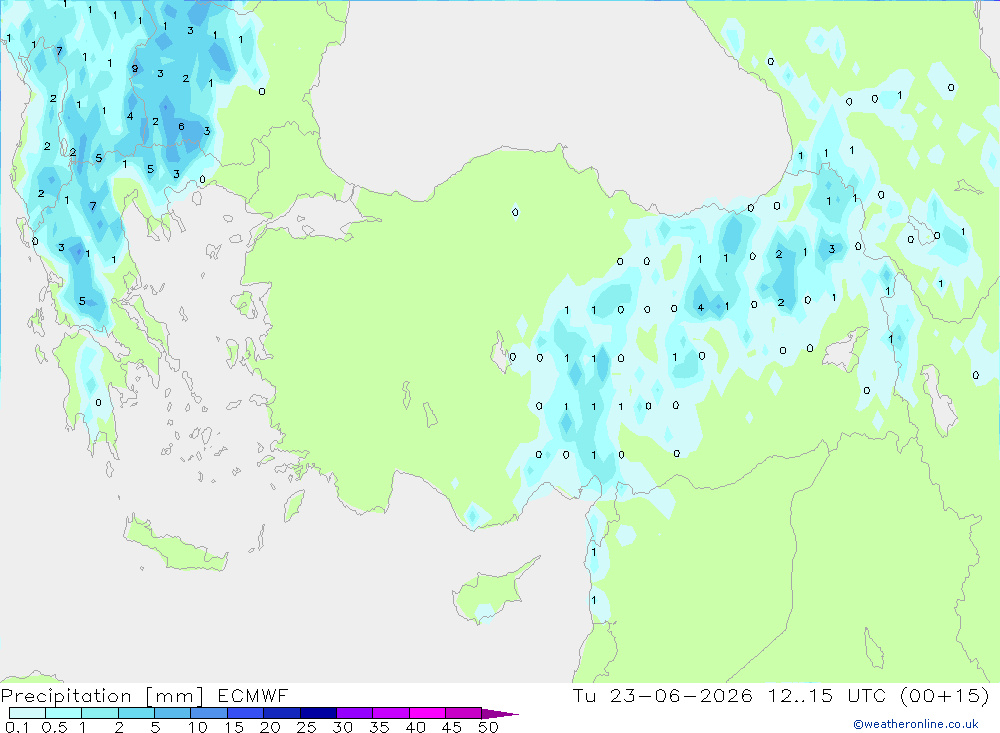Click the legend swatch between 40 and 45
1000x733 pixels.
coord(427,713)
